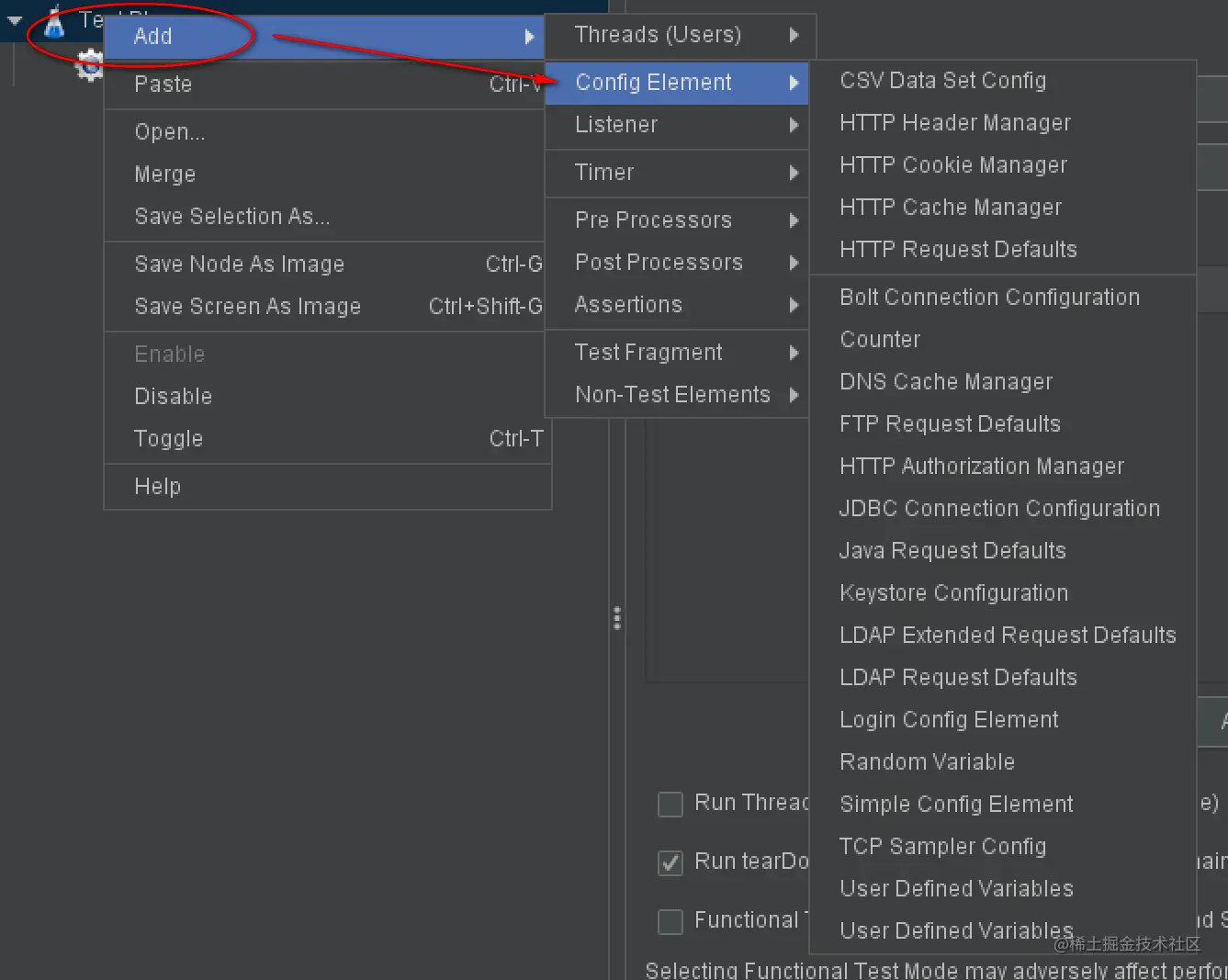The width and height of the screenshot is (1228, 980).
Task: Add an HTTP Cookie Manager
Action: 953,165
